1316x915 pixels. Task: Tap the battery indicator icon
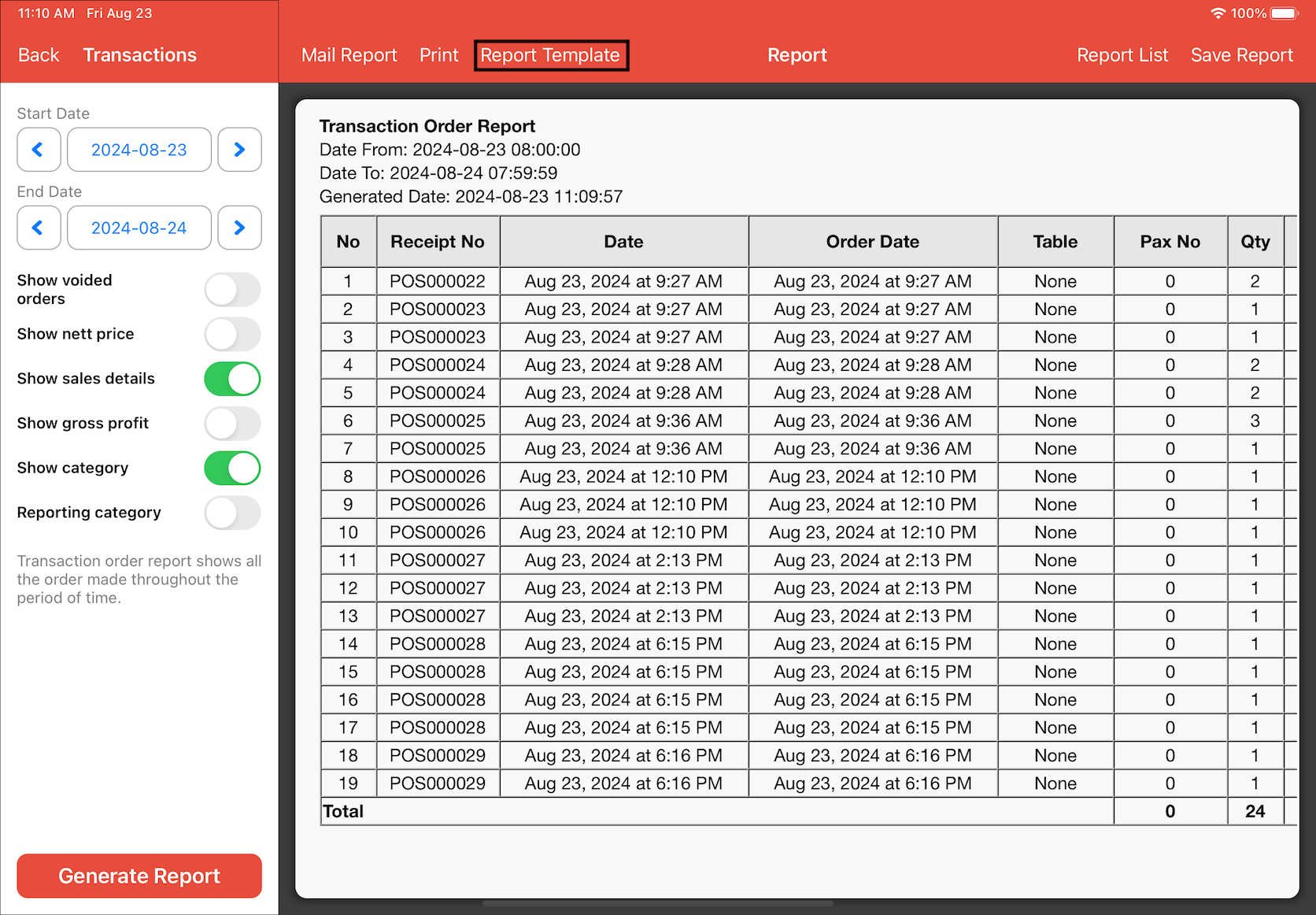pos(1285,13)
